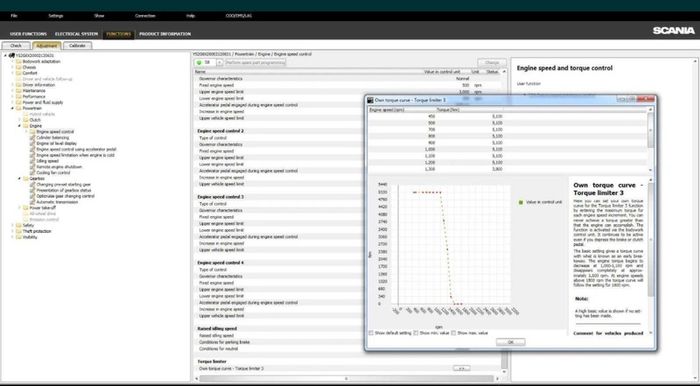Switch to Product Information section

[x=165, y=34]
